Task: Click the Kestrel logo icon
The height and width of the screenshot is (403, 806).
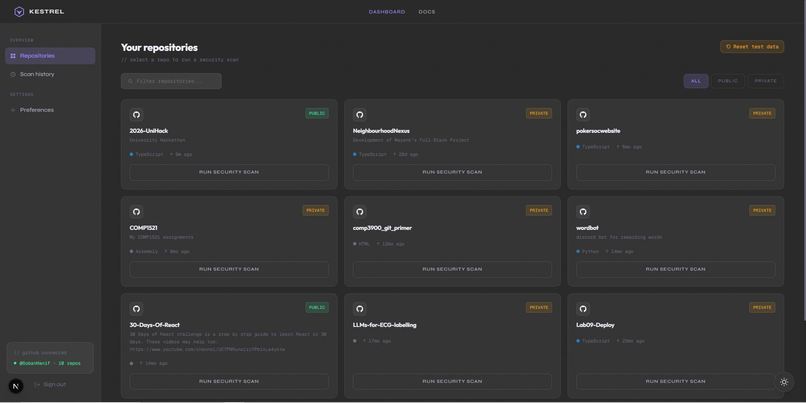Action: [x=19, y=12]
